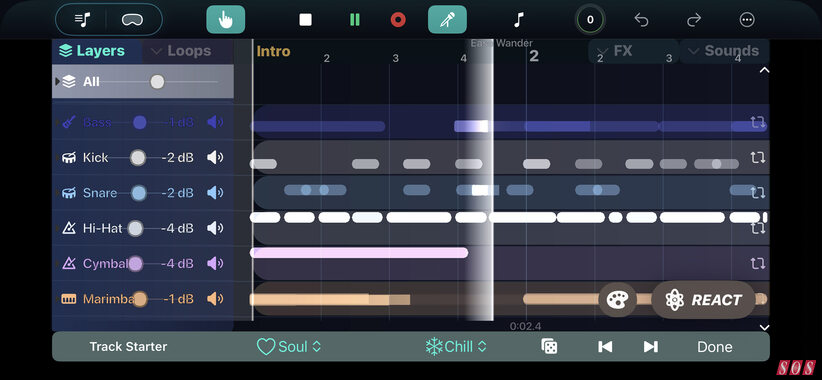Select the Kick drum layer icon
The width and height of the screenshot is (822, 380).
(69, 157)
